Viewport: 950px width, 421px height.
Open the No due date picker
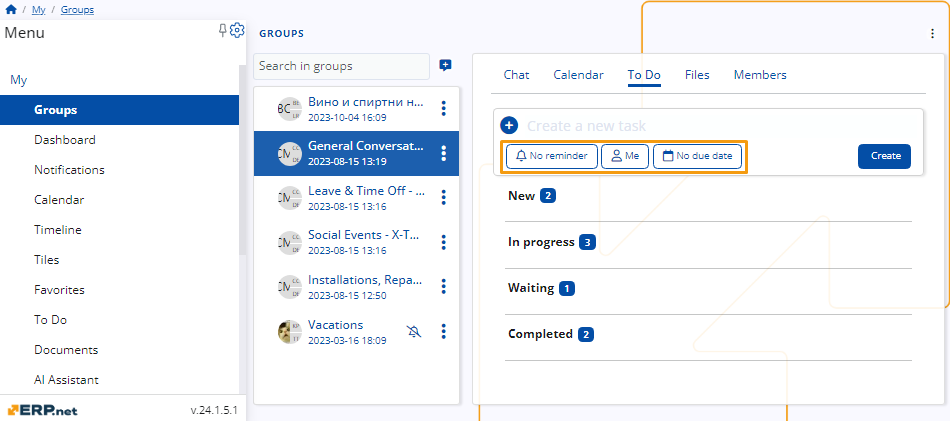point(697,156)
